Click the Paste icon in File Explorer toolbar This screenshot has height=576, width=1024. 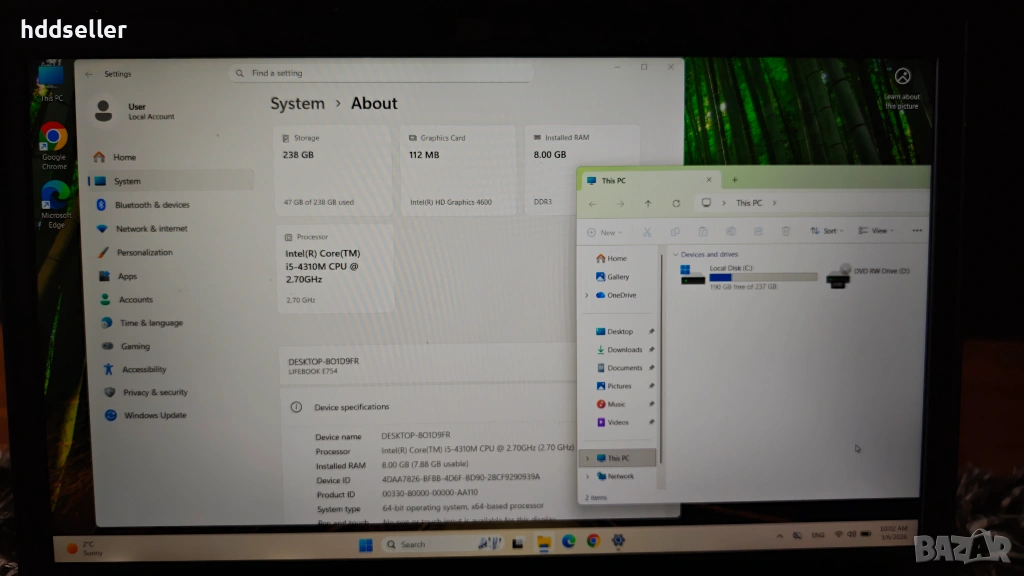click(x=703, y=232)
